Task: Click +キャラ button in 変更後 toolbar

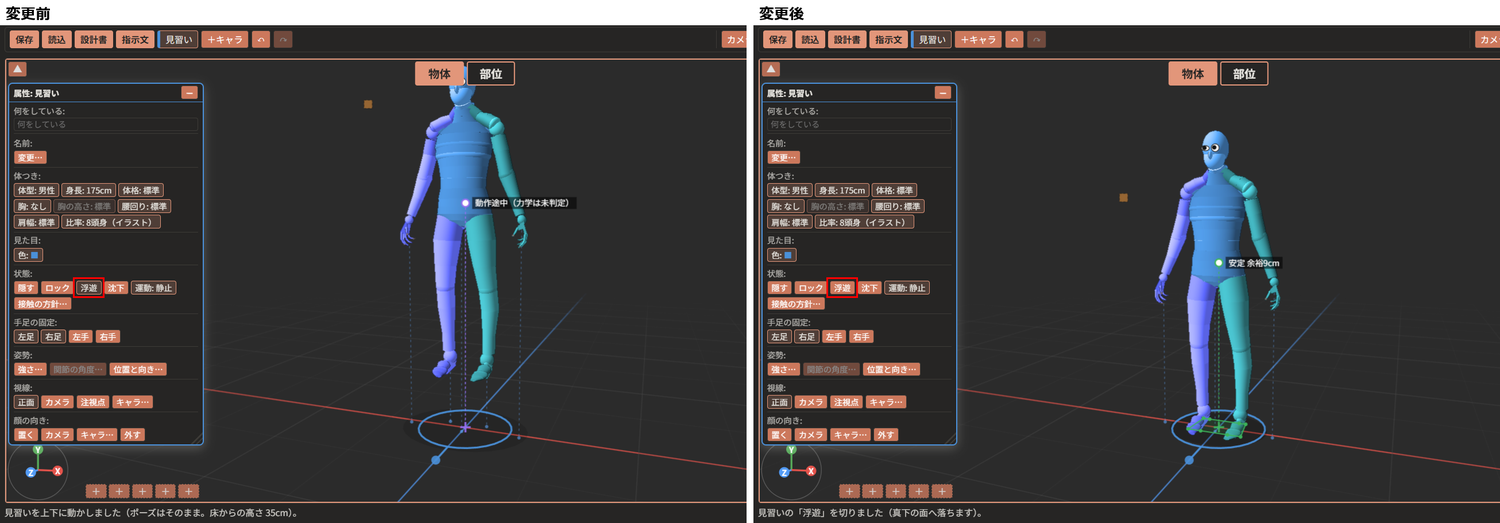Action: tap(978, 40)
